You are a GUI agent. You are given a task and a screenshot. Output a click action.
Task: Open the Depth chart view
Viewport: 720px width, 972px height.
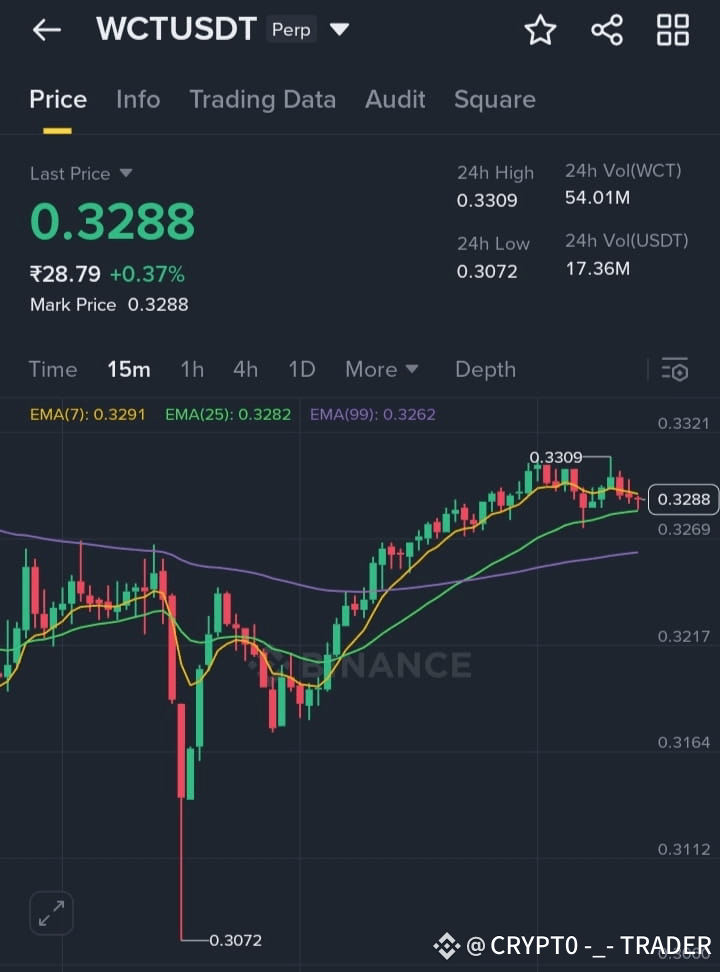coord(486,369)
